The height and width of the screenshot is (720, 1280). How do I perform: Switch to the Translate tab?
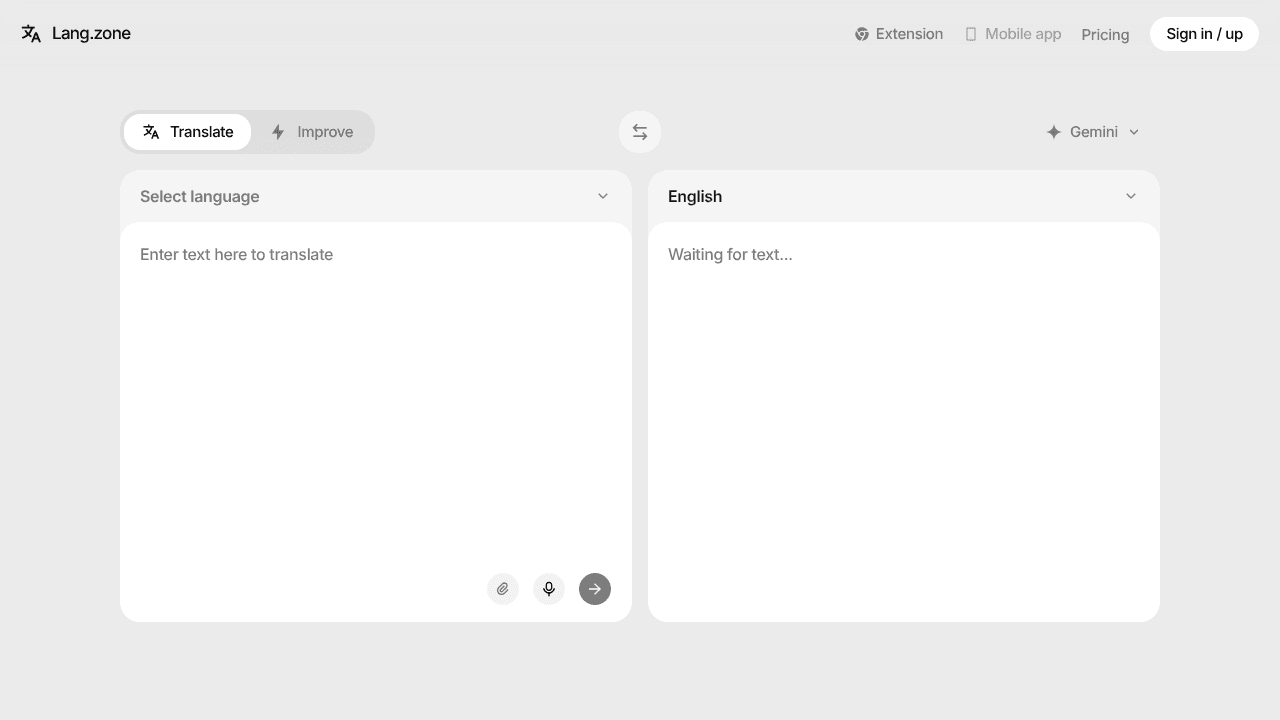187,132
